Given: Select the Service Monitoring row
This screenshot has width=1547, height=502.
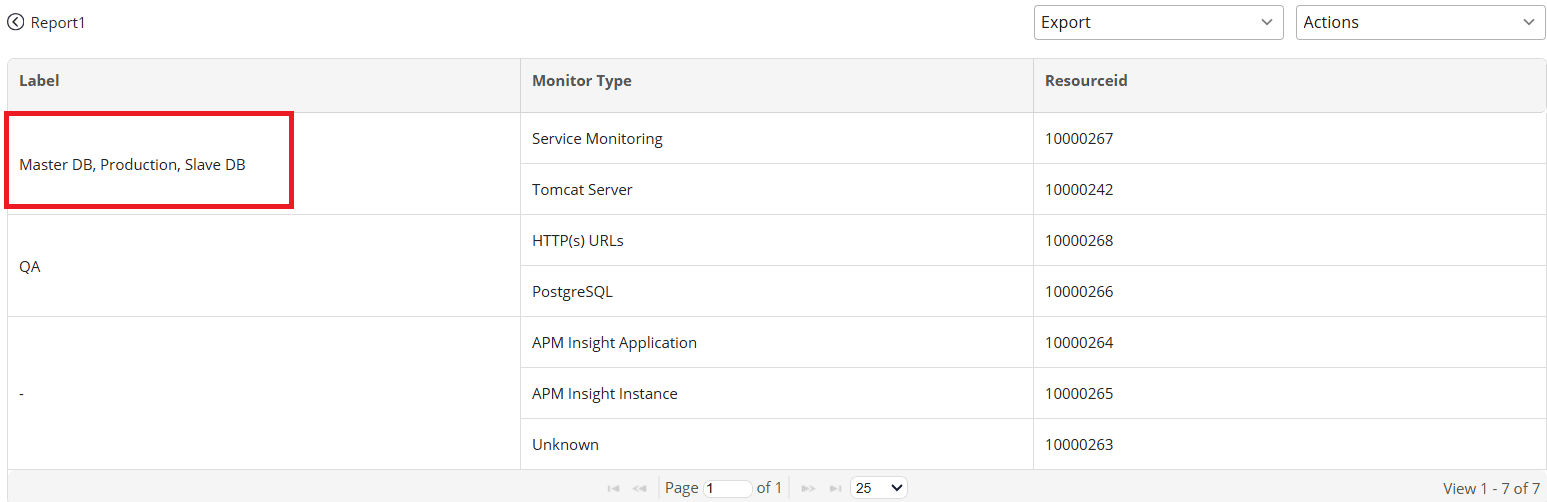Looking at the screenshot, I should pyautogui.click(x=597, y=139).
